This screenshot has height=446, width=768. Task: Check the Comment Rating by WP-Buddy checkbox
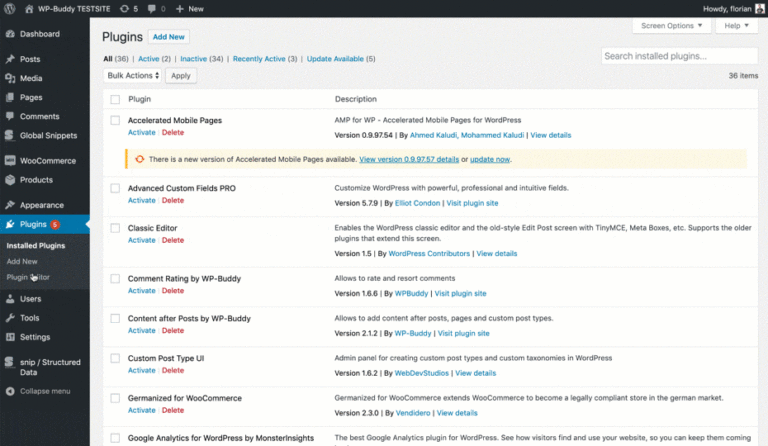click(115, 279)
